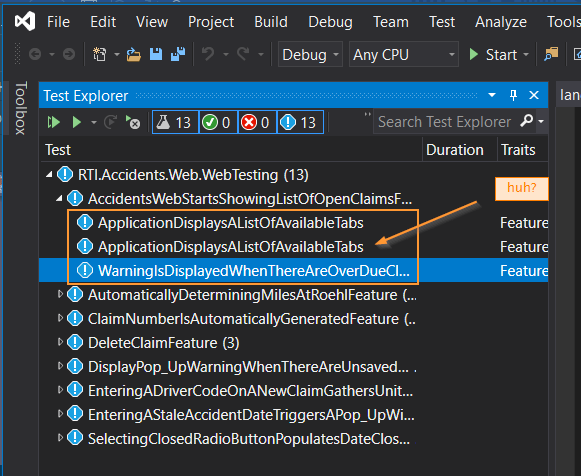
Task: Click the Undo arrow in toolbar
Action: click(x=208, y=54)
